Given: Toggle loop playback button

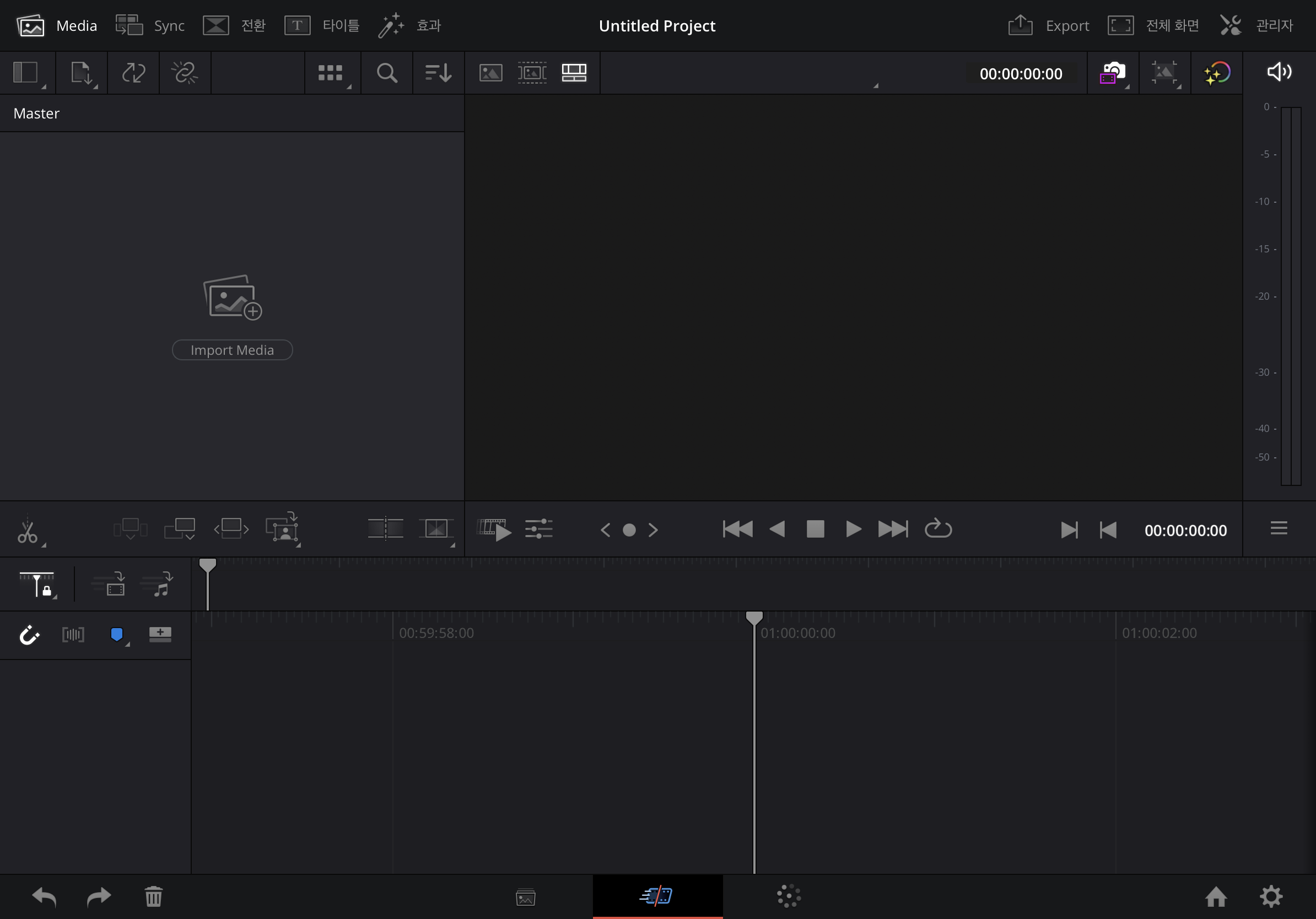Looking at the screenshot, I should 938,529.
